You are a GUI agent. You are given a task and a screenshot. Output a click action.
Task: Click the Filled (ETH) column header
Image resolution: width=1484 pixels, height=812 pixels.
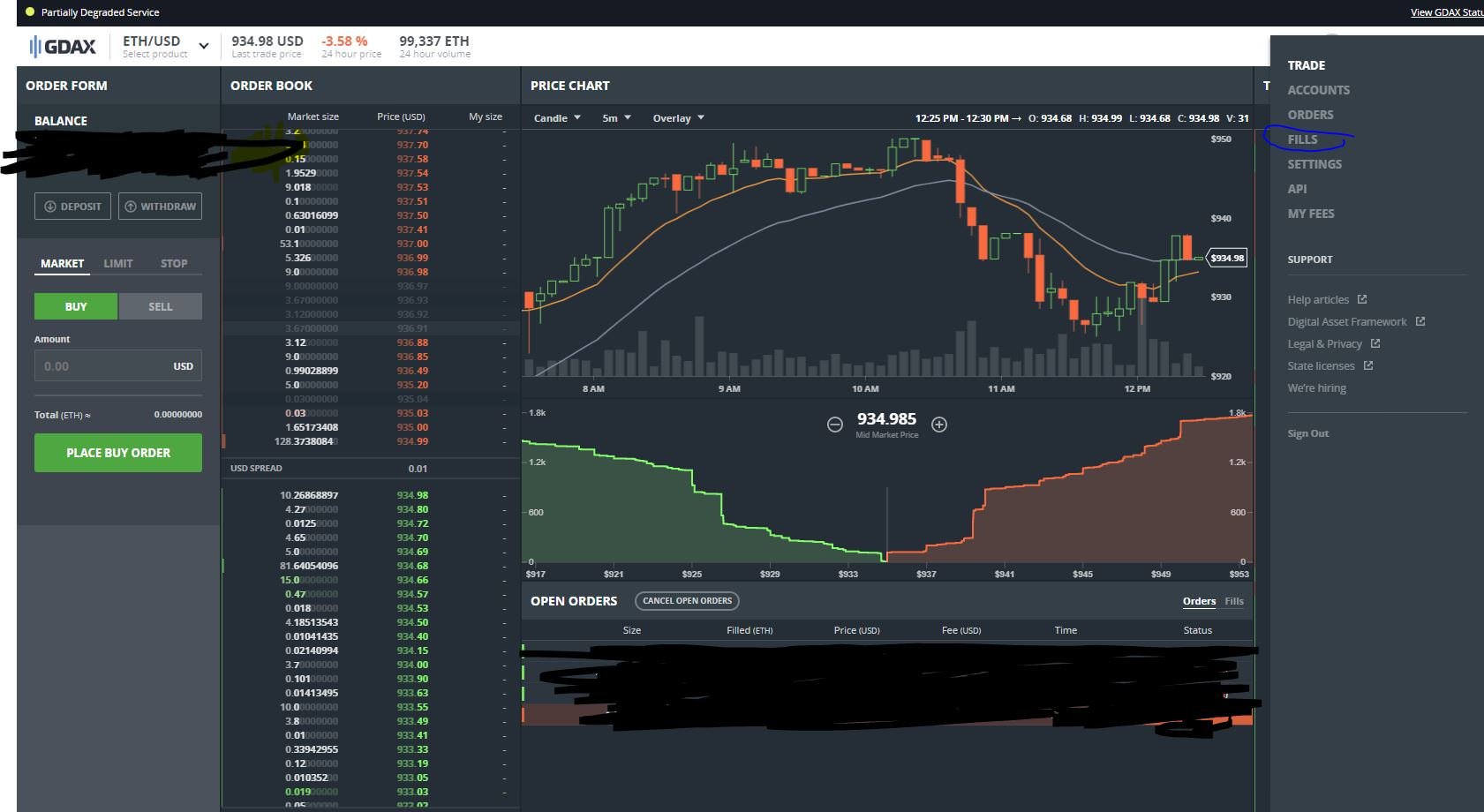click(x=750, y=630)
